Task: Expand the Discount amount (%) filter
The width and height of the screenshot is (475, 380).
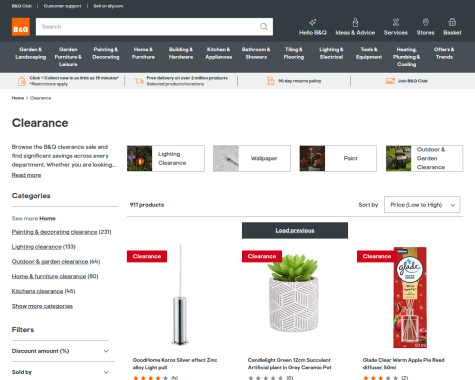Action: [x=60, y=351]
